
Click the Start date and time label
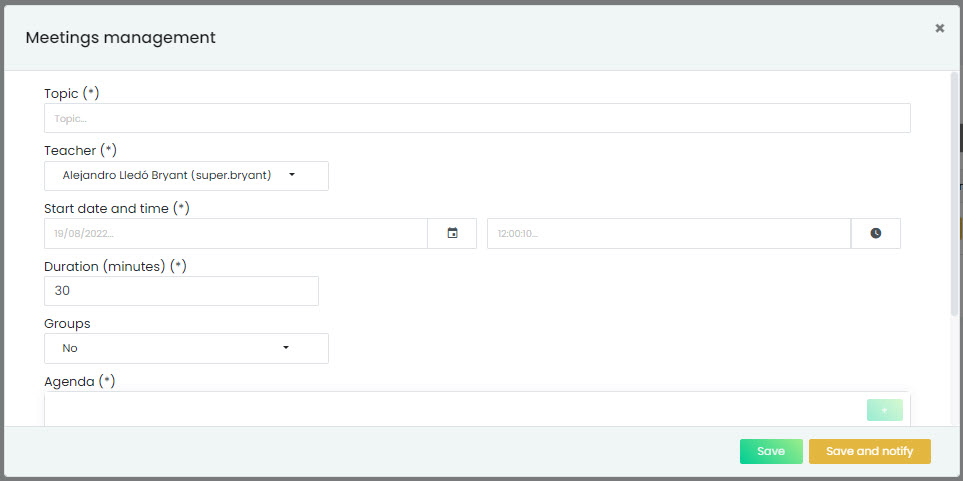(x=116, y=208)
